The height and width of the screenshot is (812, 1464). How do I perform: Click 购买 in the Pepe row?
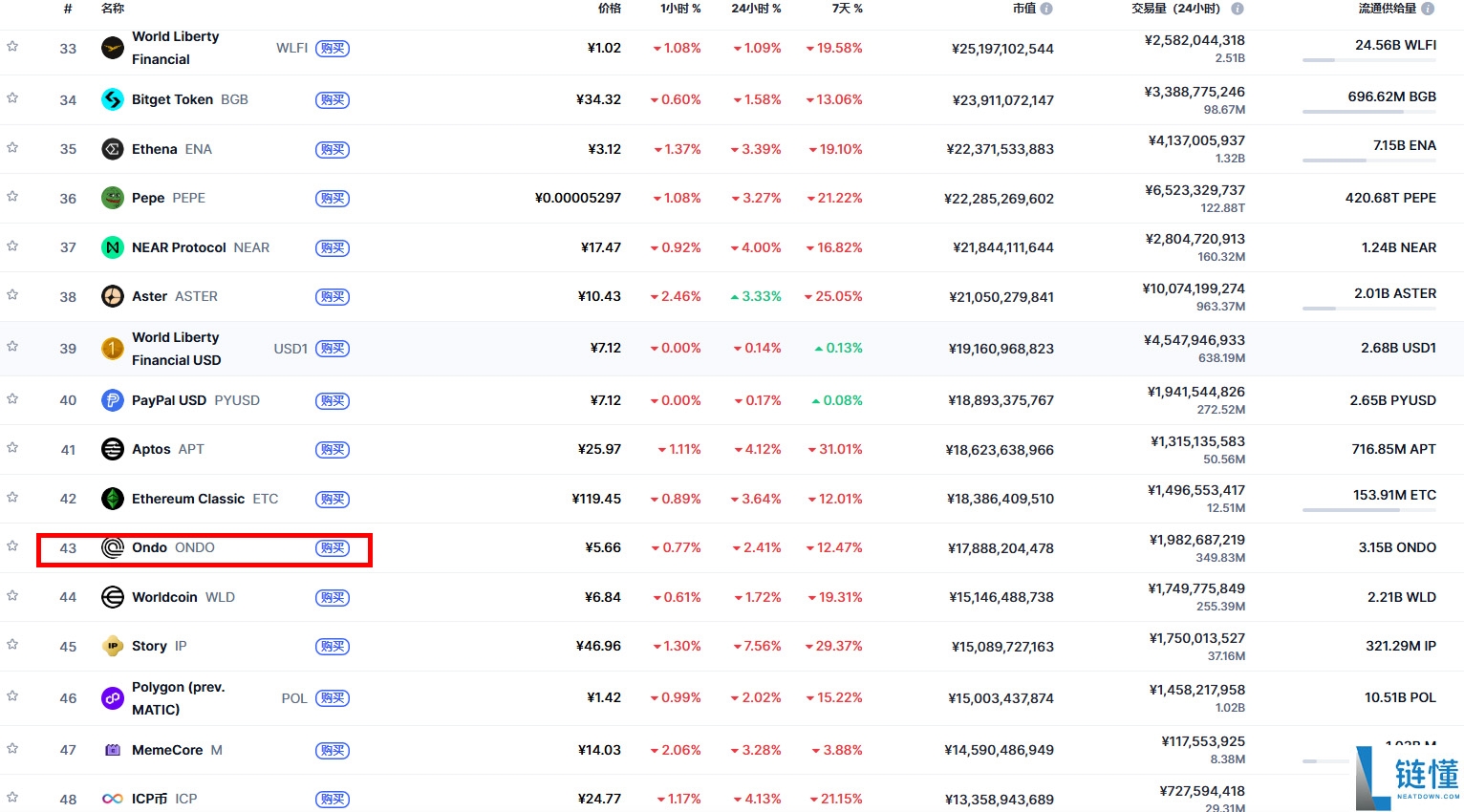[333, 199]
